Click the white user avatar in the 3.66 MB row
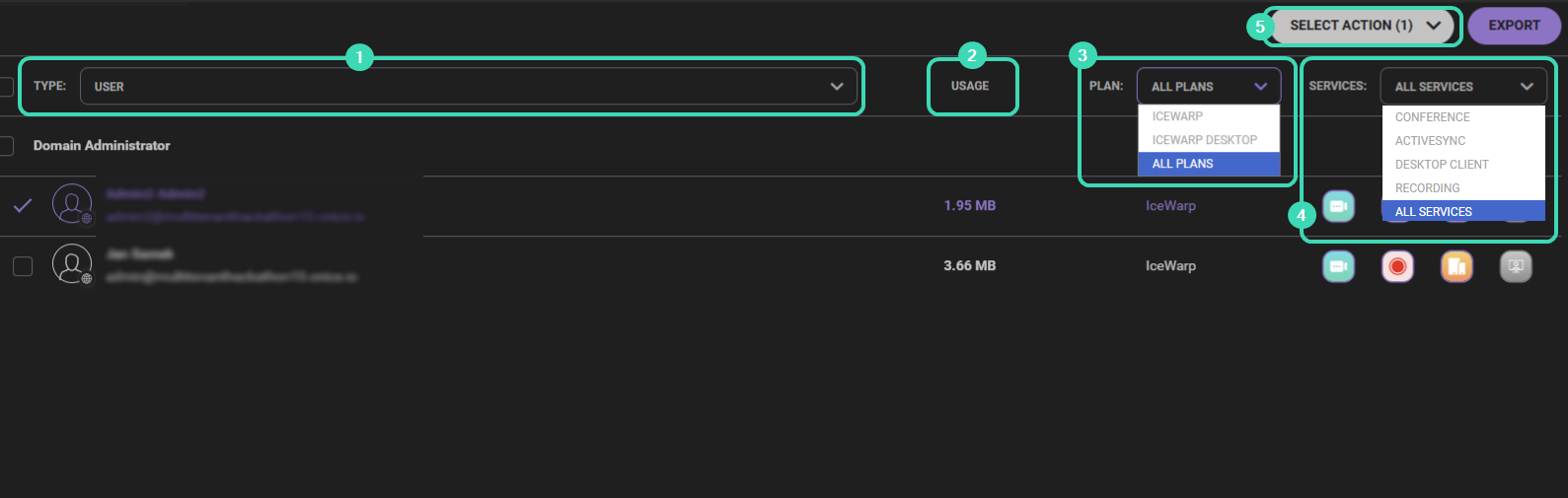The image size is (1568, 498). click(x=72, y=264)
